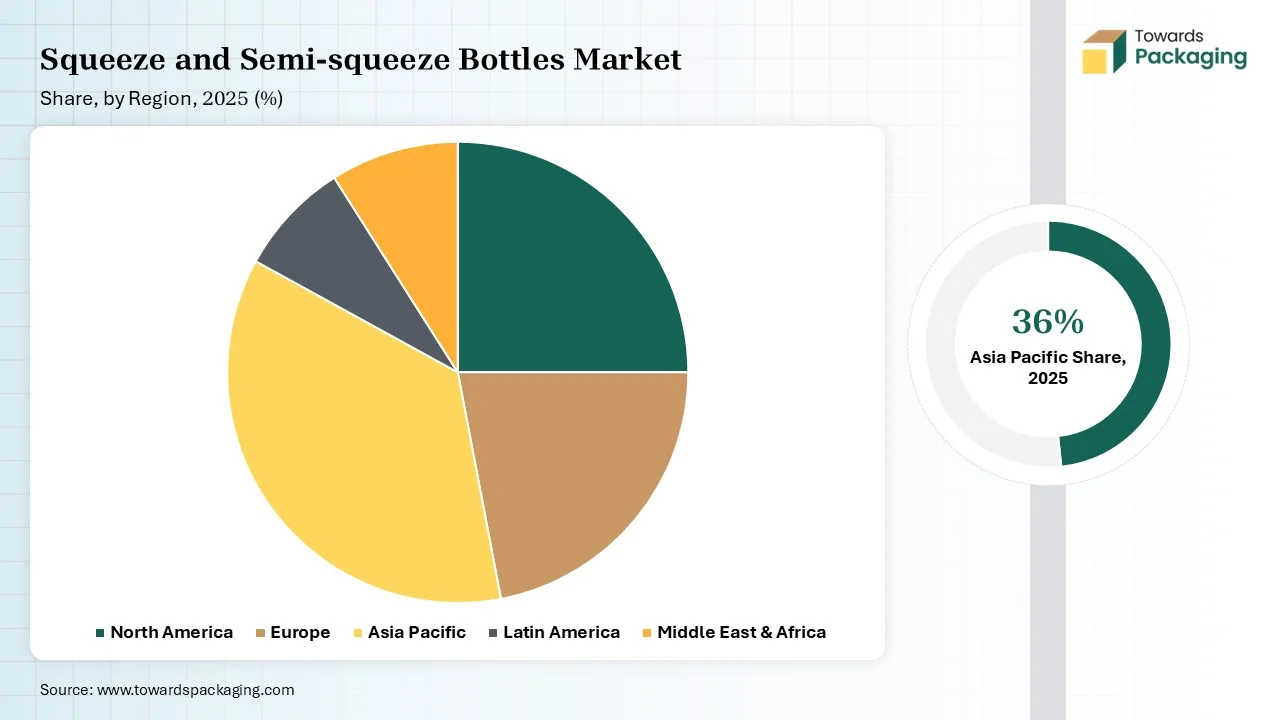Viewport: 1280px width, 720px height.
Task: Click the Europe legend color square
Action: point(261,633)
